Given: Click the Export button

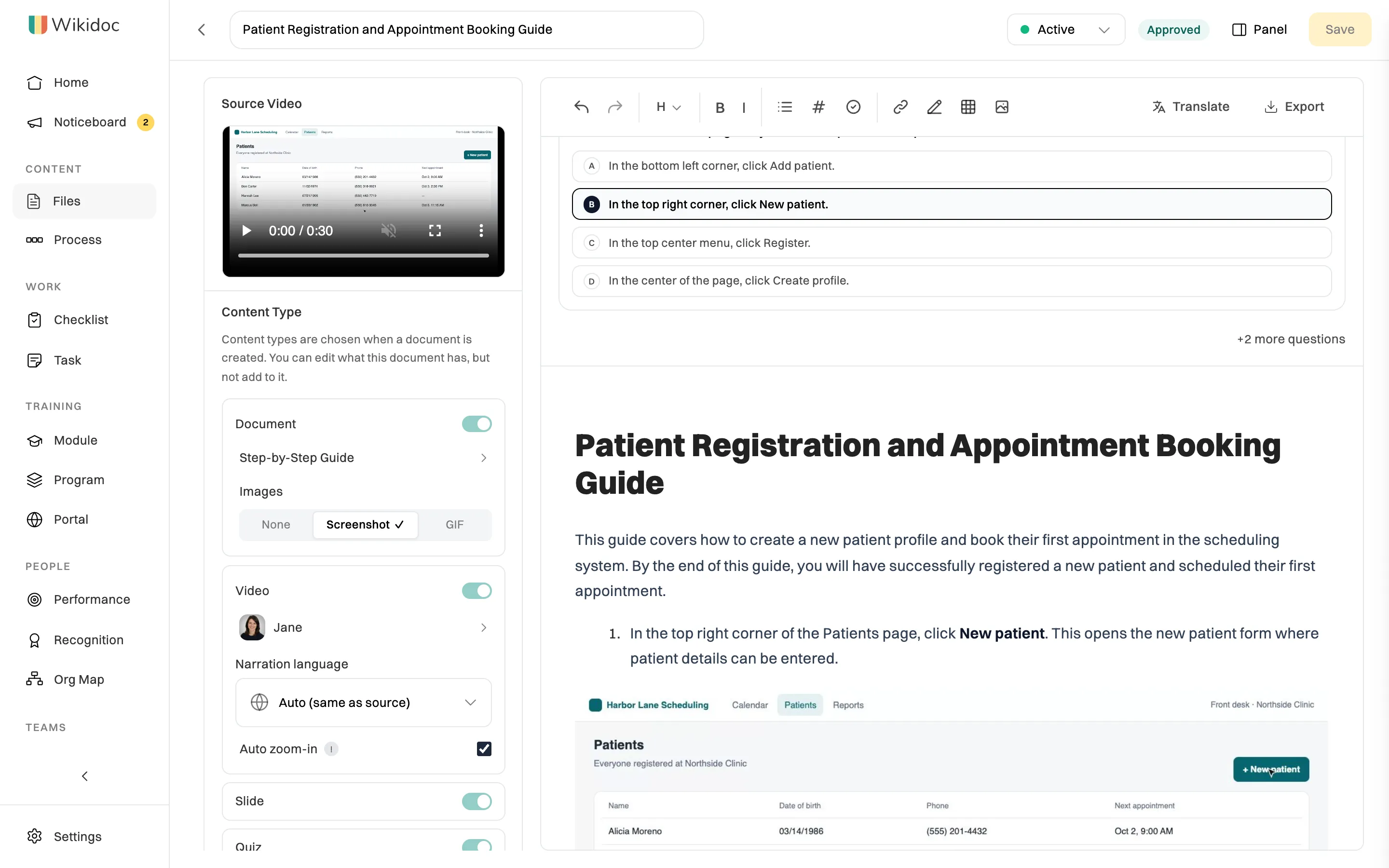Looking at the screenshot, I should point(1294,107).
